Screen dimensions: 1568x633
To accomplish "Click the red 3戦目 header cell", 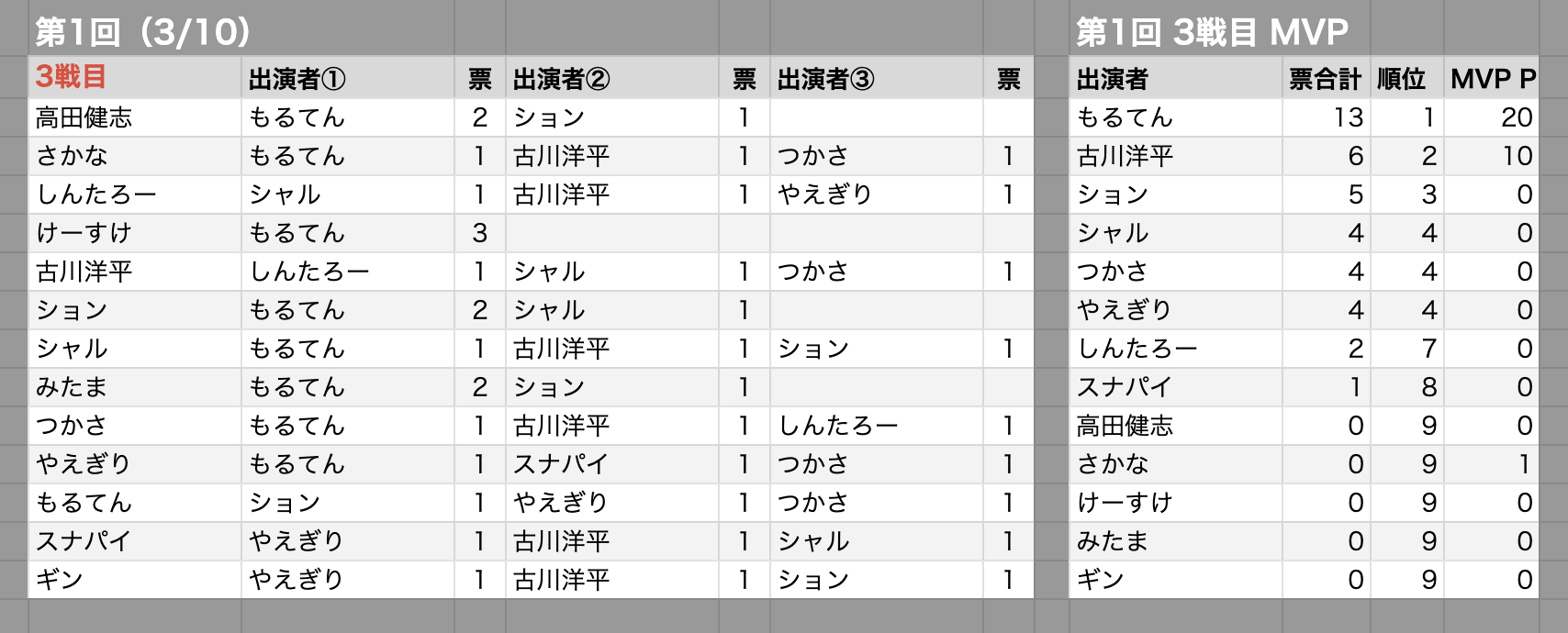I will 72,77.
